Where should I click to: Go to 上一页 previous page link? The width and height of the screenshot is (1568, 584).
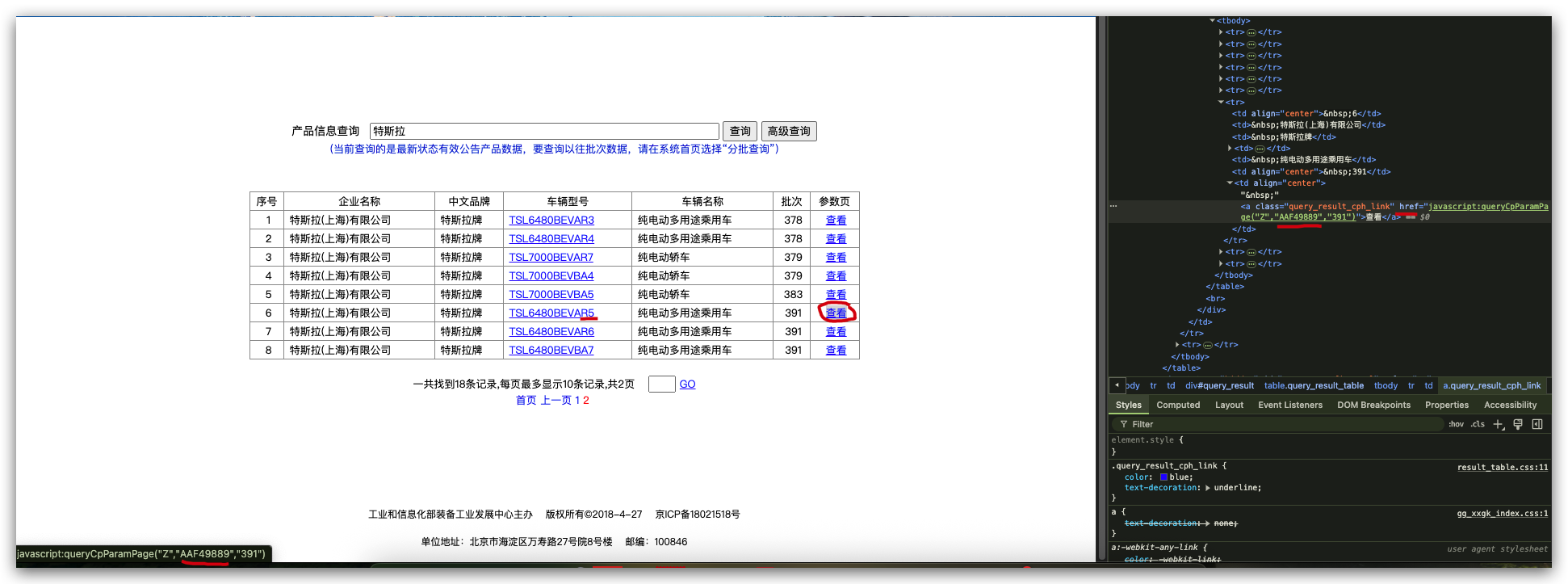pos(556,401)
